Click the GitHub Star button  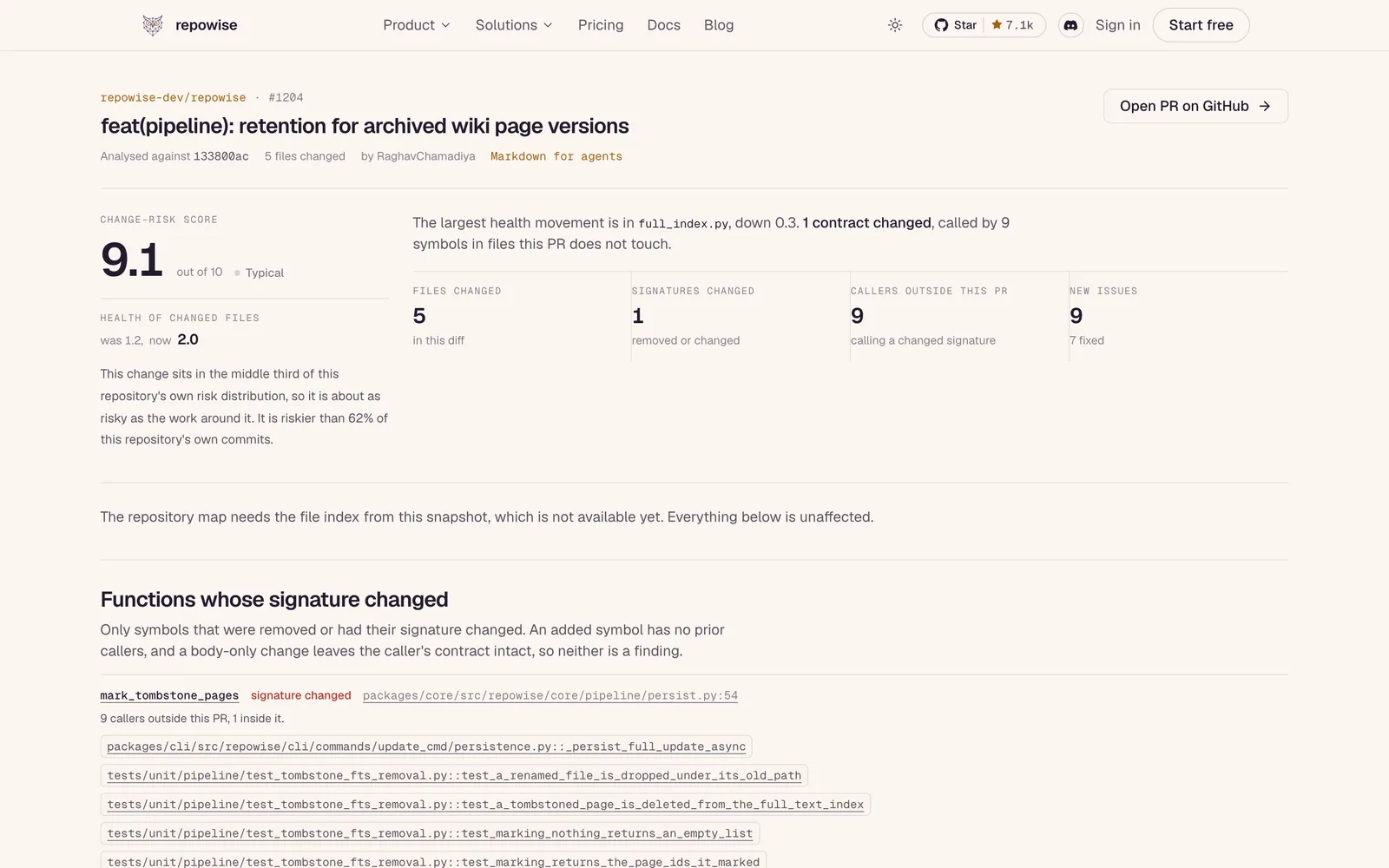click(955, 25)
